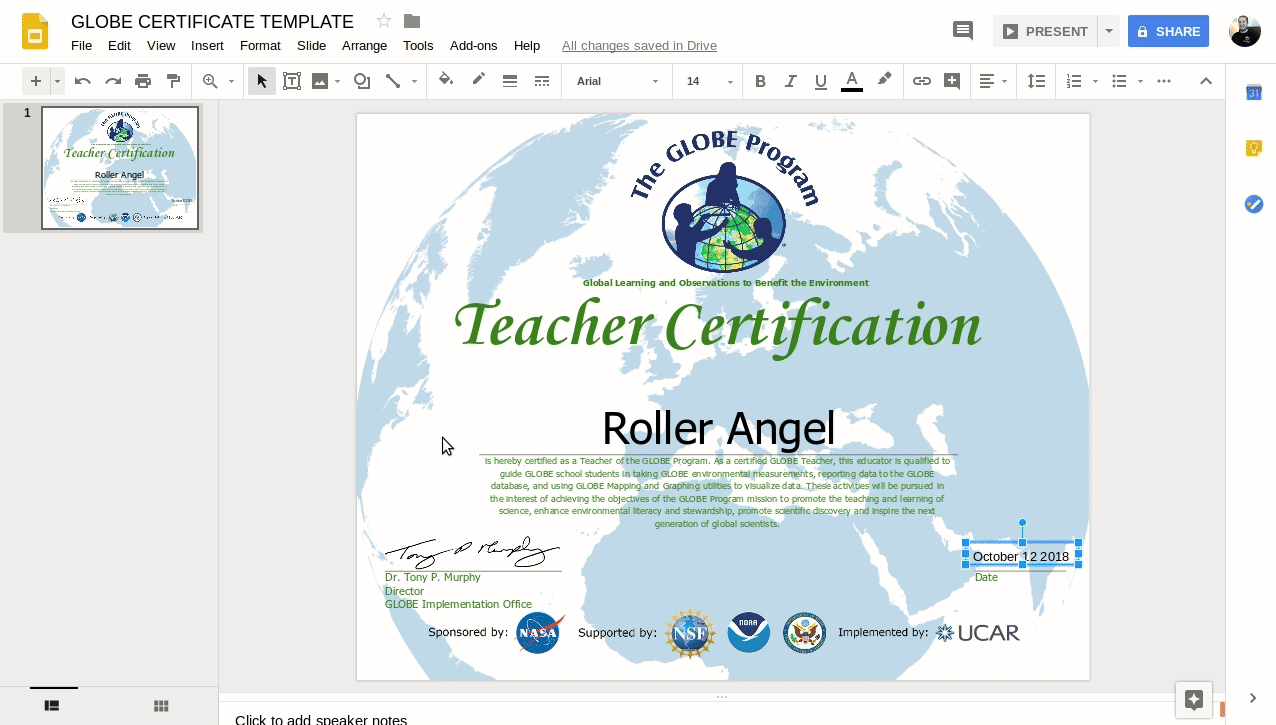This screenshot has width=1276, height=725.
Task: Open the Google account avatar
Action: pos(1245,31)
